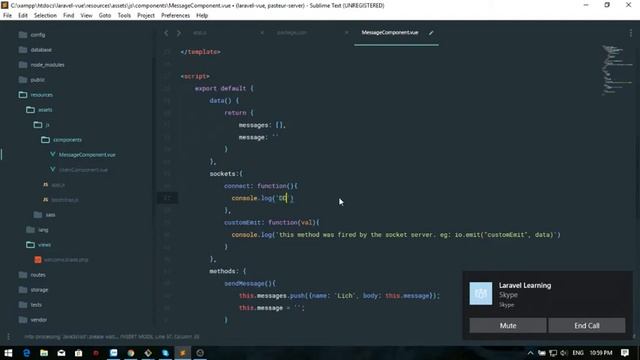The width and height of the screenshot is (640, 360).
Task: Click the 'sendMessage' method name in code
Action: [244, 284]
